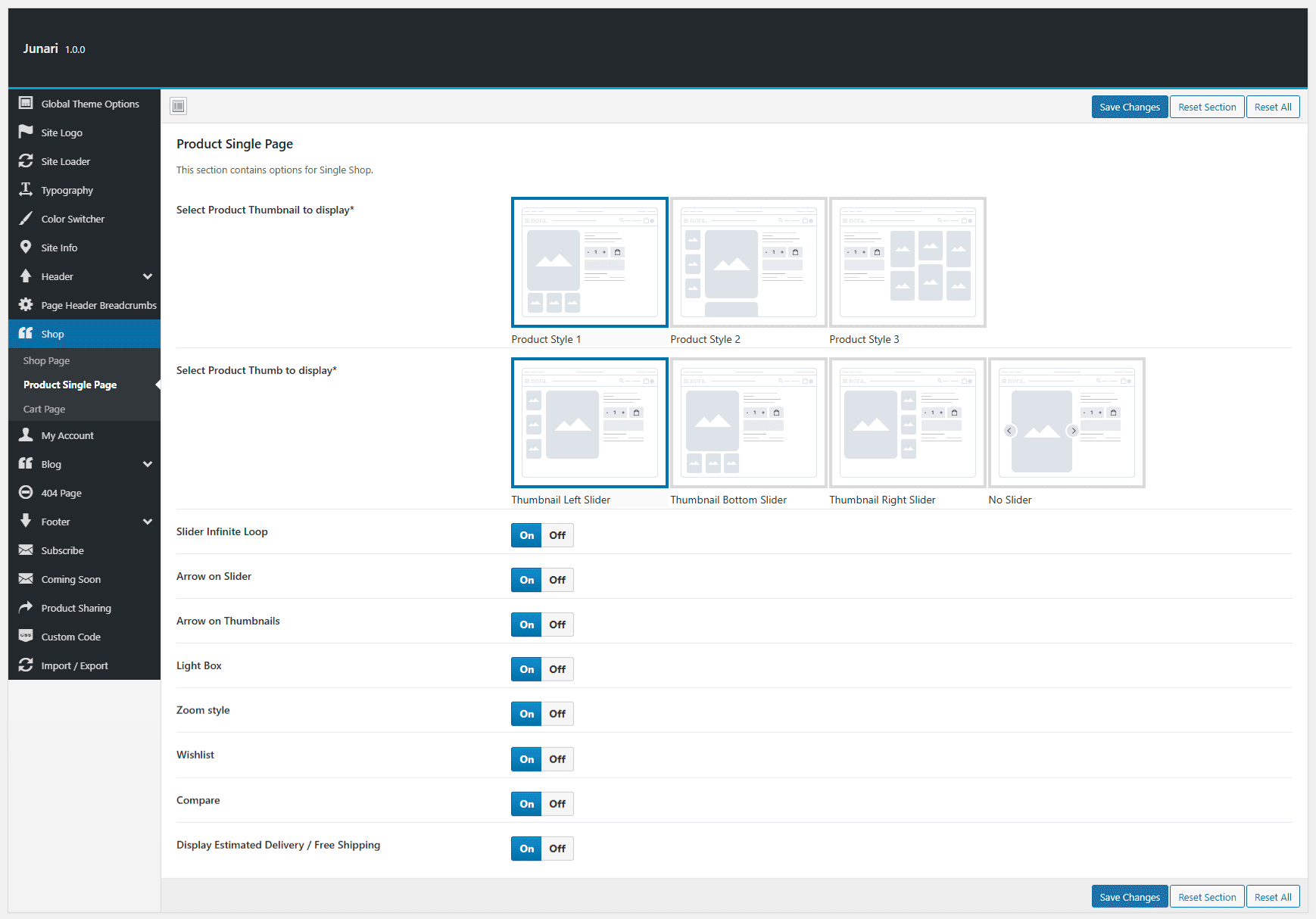Click the Color Switcher brush icon
This screenshot has height=919, width=1316.
click(26, 218)
